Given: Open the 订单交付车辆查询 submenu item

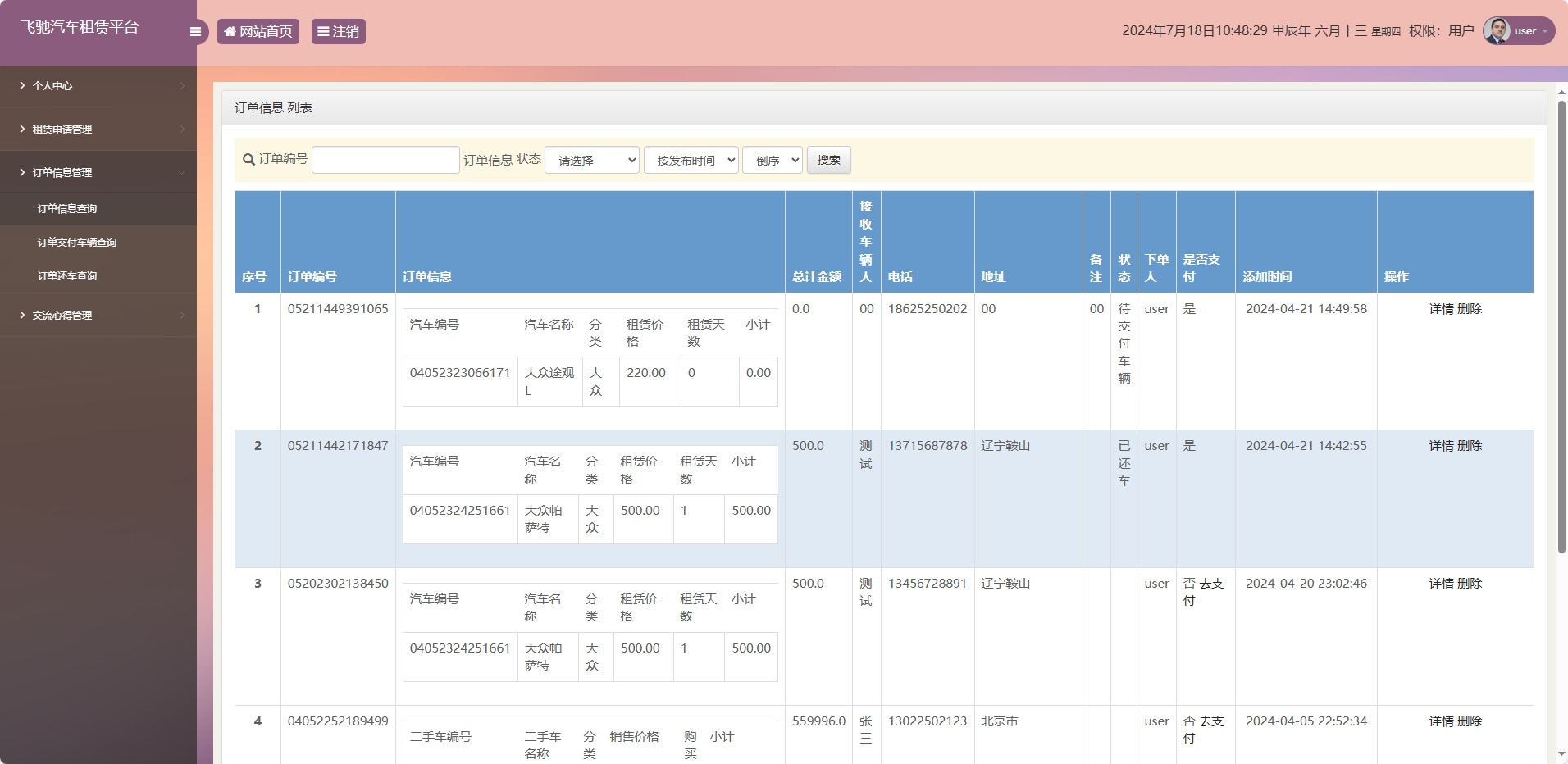Looking at the screenshot, I should pos(77,243).
